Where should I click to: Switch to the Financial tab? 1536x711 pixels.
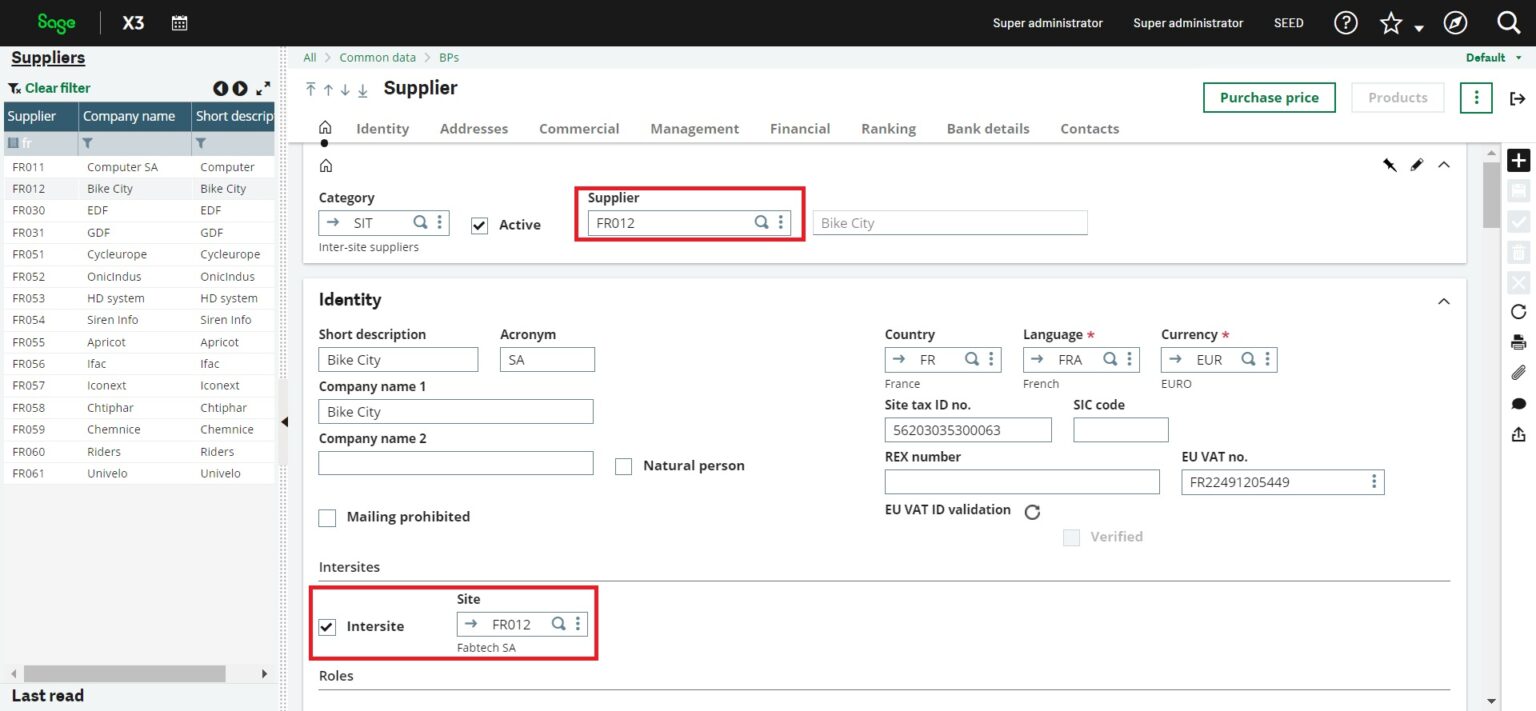click(x=800, y=128)
